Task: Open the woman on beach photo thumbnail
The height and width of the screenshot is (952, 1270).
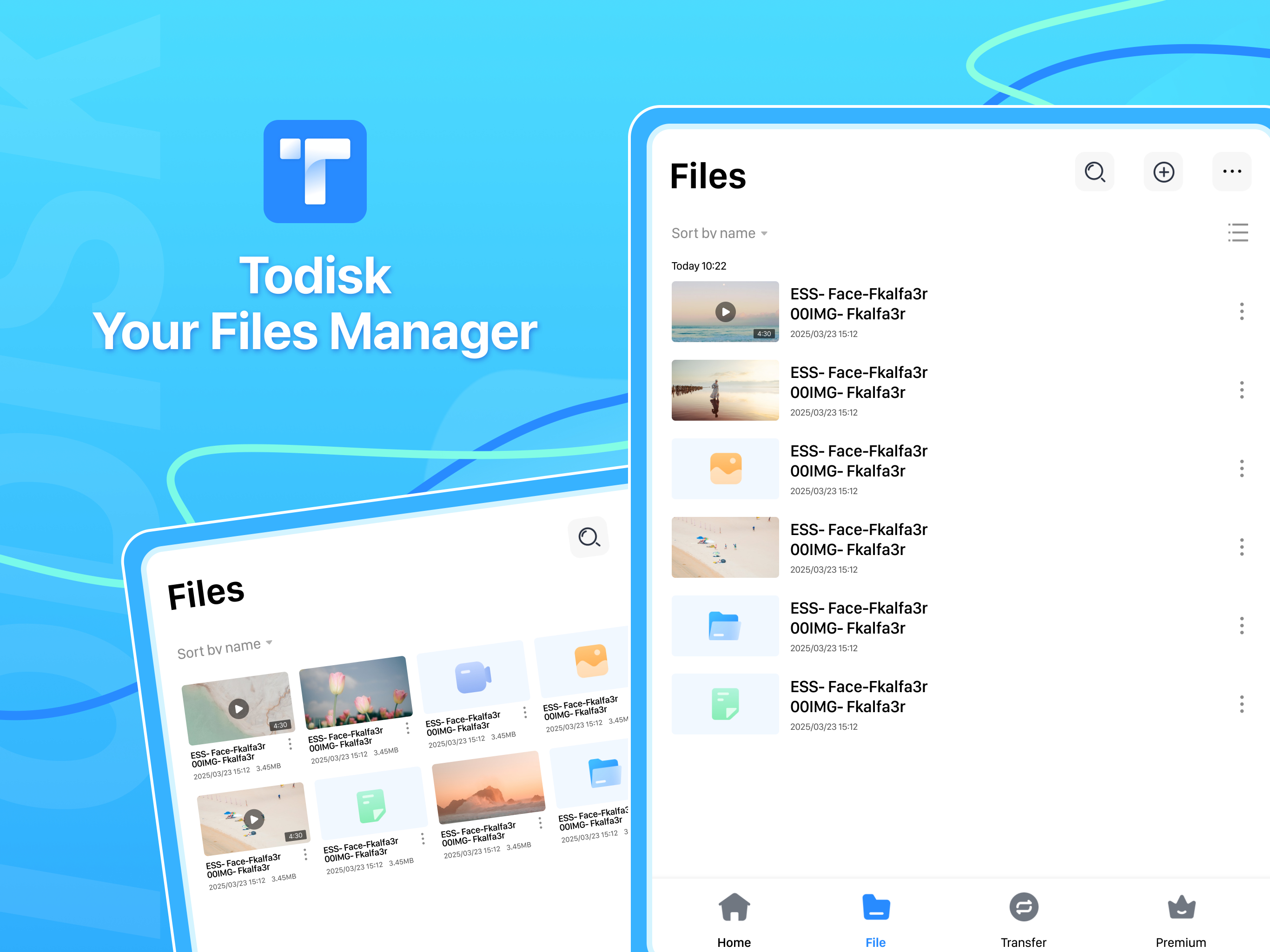Action: click(x=725, y=390)
